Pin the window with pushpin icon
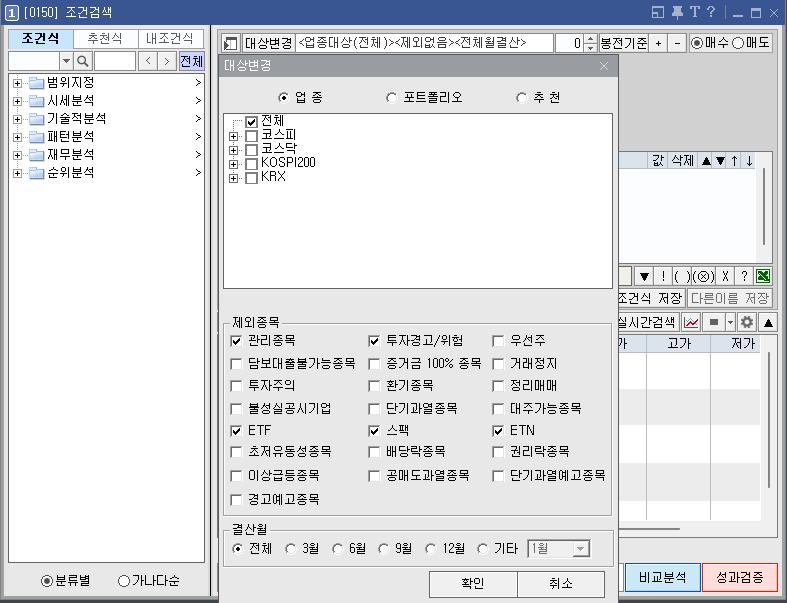Image resolution: width=787 pixels, height=603 pixels. 677,12
